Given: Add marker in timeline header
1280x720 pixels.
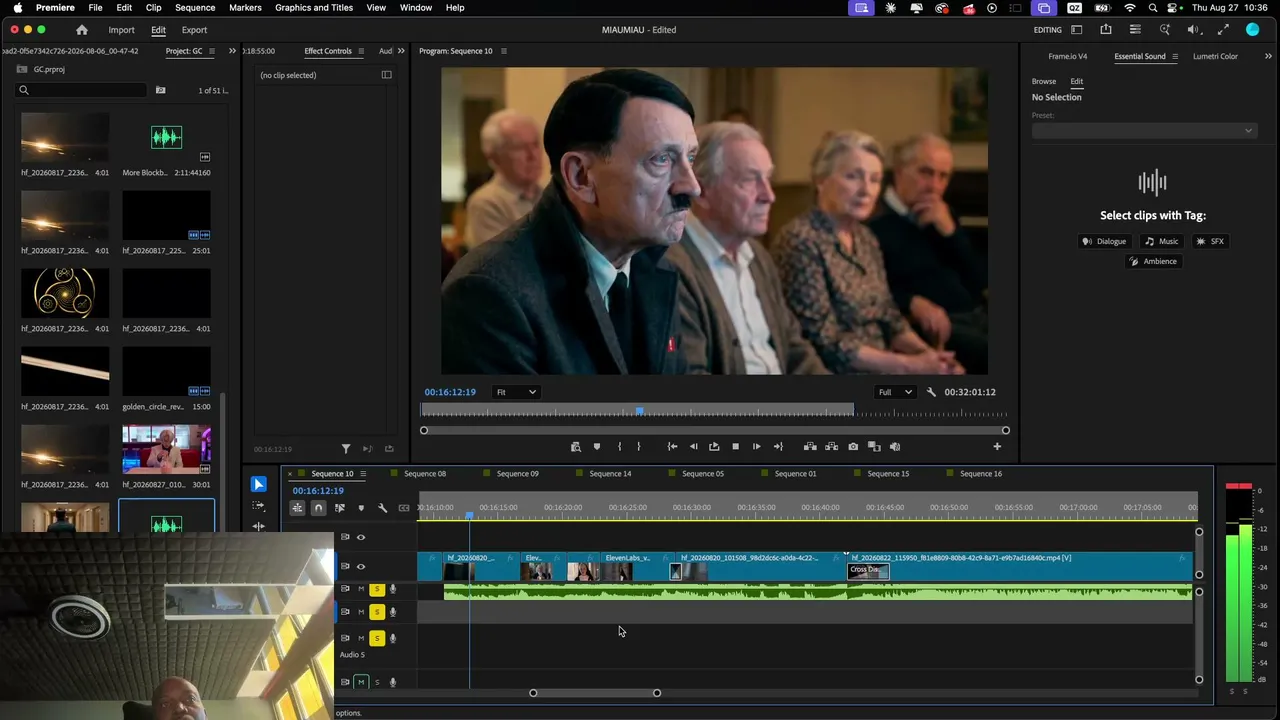Looking at the screenshot, I should [361, 508].
